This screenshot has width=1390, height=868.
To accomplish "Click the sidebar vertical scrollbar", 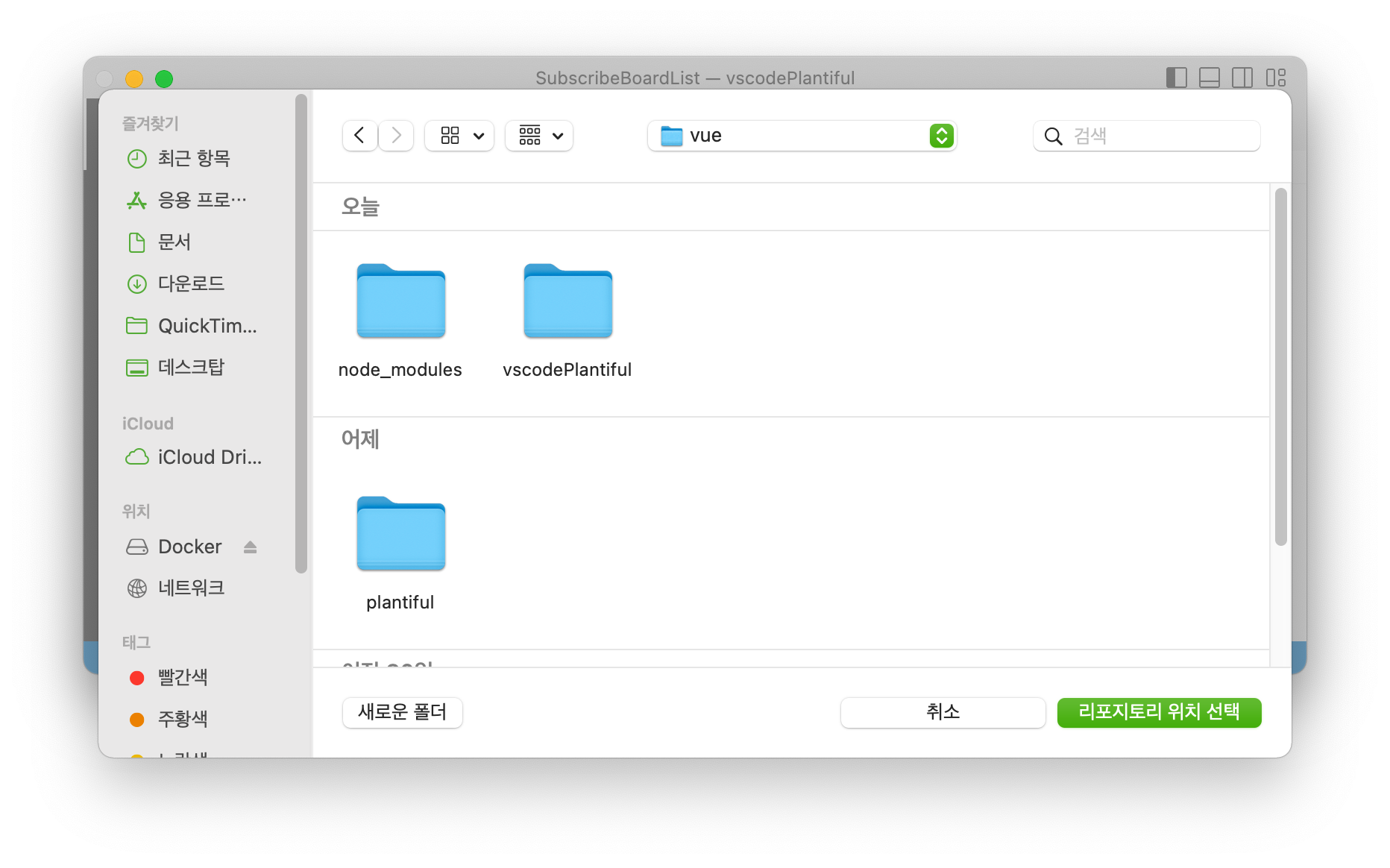I will tap(301, 334).
